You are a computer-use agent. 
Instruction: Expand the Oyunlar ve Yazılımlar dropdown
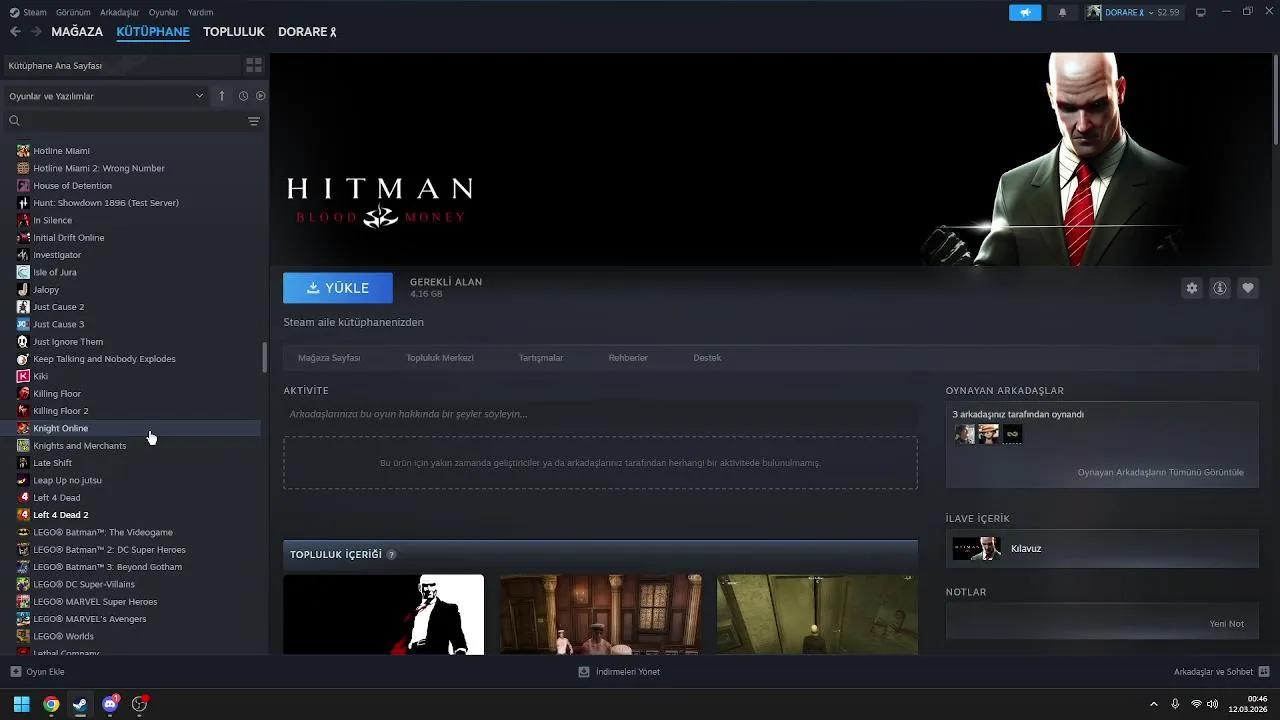pos(106,96)
